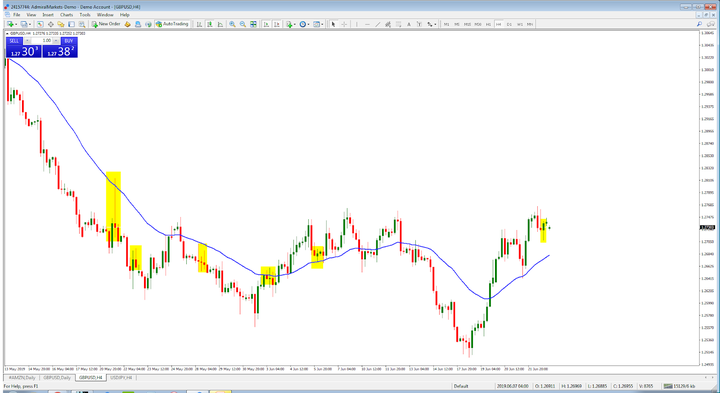Switch timeframe to MN
The width and height of the screenshot is (720, 393).
530,24
